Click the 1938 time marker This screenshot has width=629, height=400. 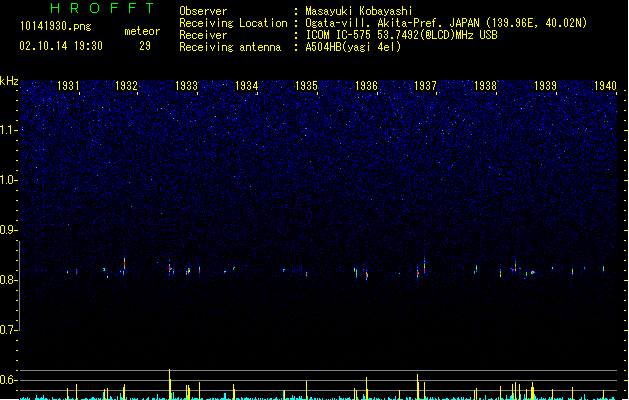coord(485,86)
